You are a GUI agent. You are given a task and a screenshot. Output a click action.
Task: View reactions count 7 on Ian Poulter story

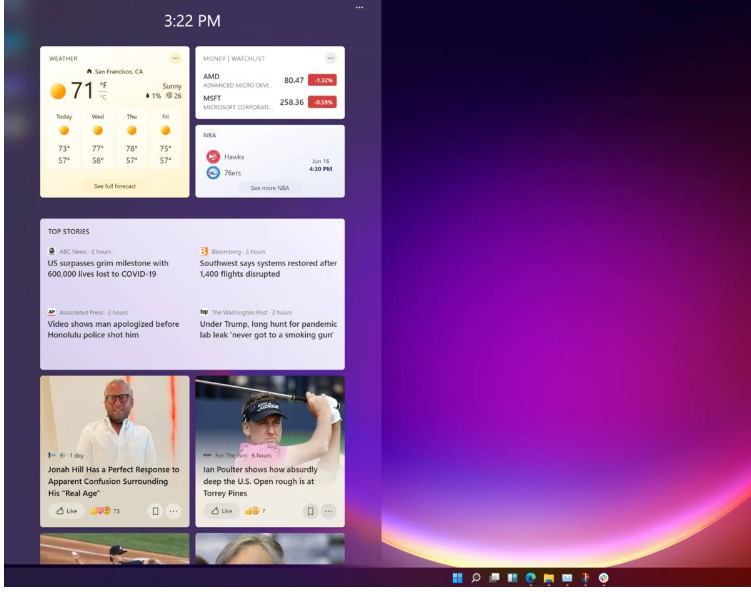coord(255,511)
